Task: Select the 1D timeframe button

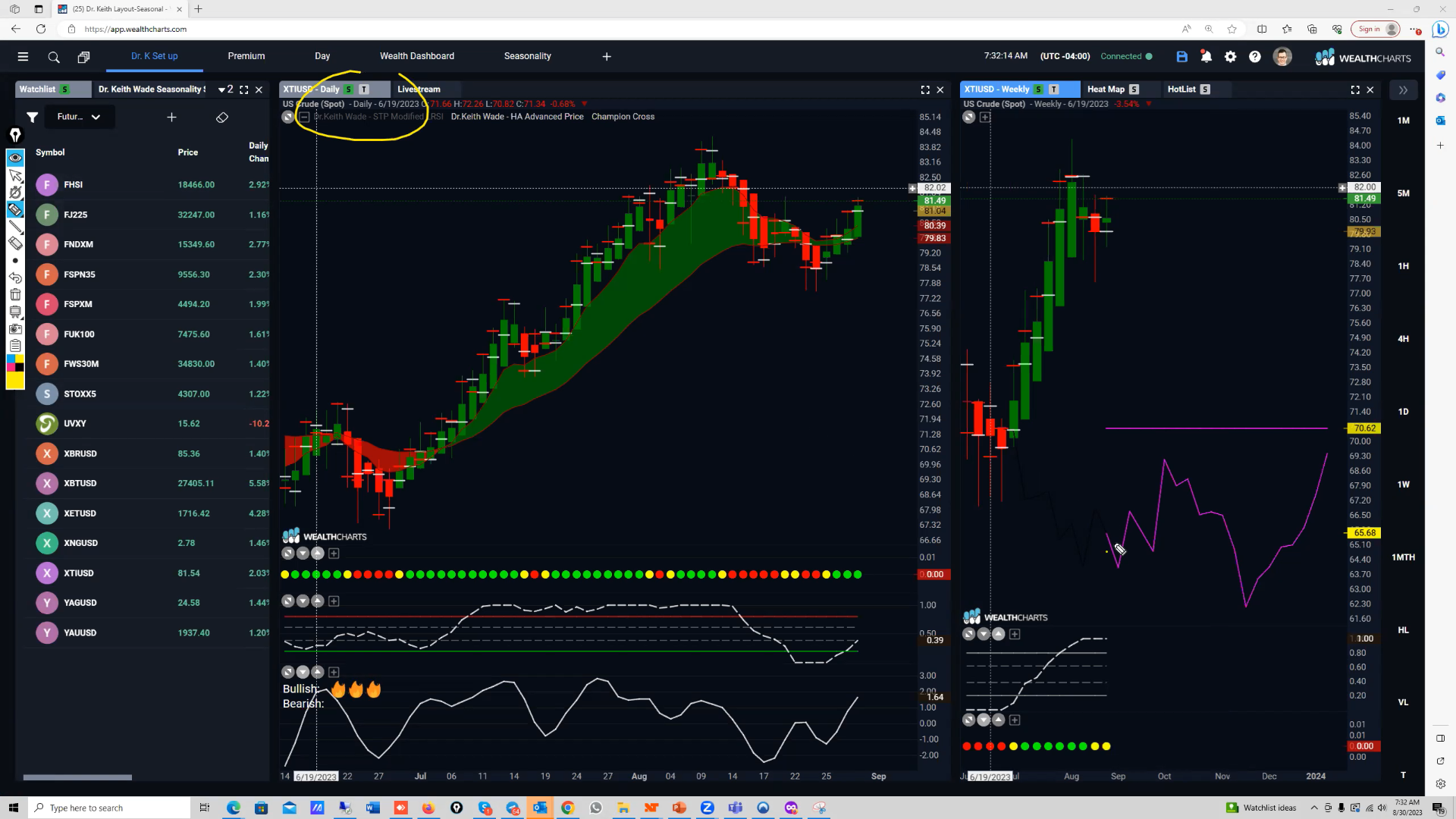Action: (1404, 412)
